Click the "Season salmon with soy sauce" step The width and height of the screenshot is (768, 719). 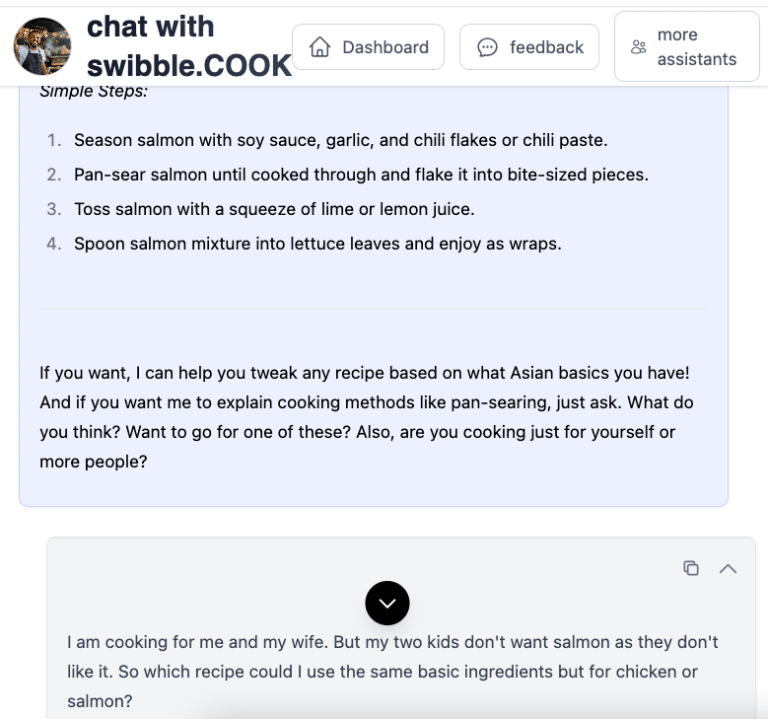(340, 140)
